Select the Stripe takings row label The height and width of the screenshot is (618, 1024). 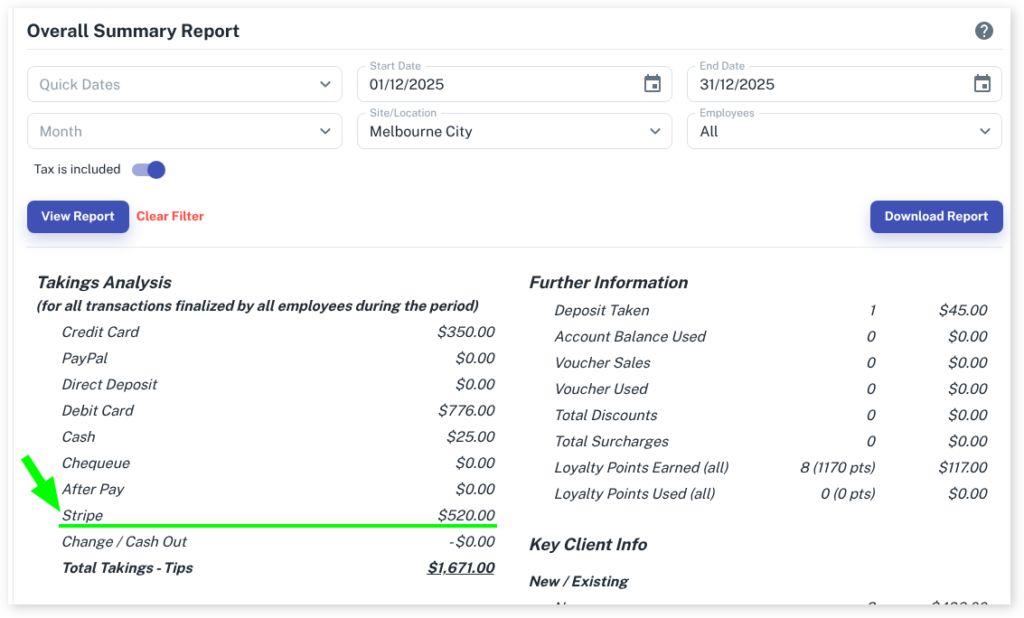(82, 516)
